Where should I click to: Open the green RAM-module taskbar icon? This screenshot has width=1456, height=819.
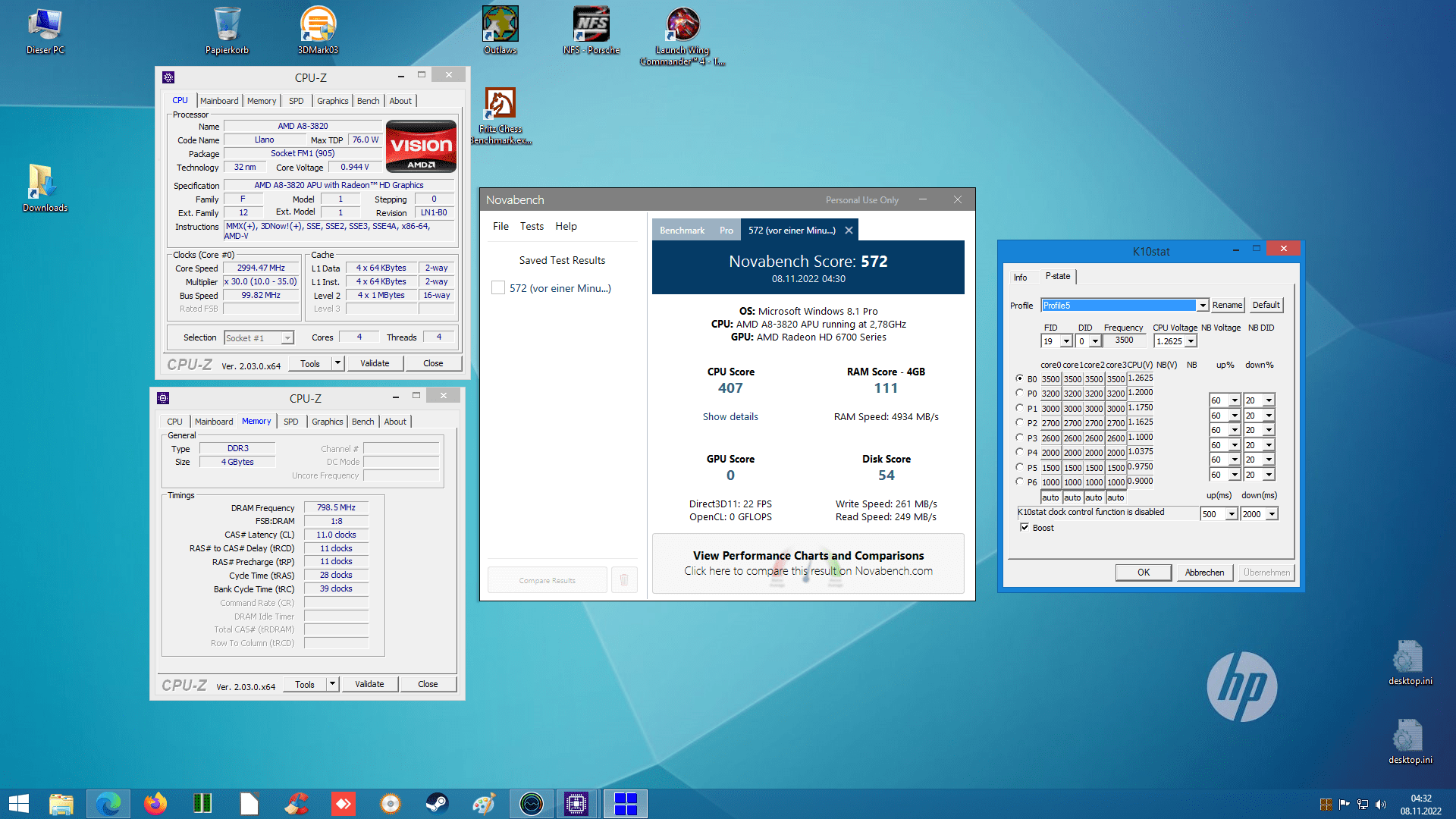tap(202, 804)
